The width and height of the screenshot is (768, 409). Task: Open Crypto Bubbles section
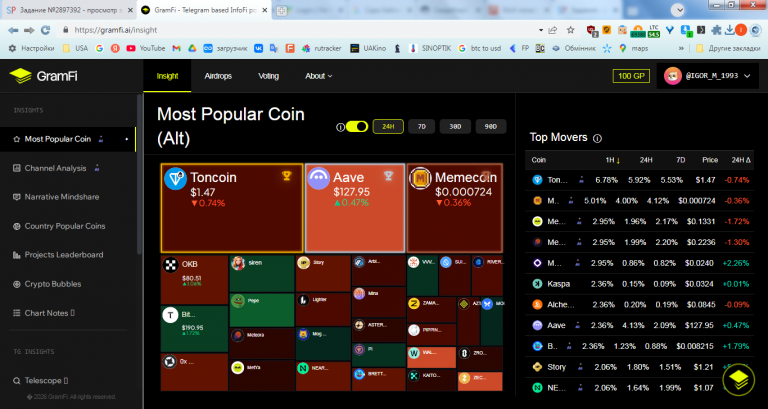coord(68,284)
